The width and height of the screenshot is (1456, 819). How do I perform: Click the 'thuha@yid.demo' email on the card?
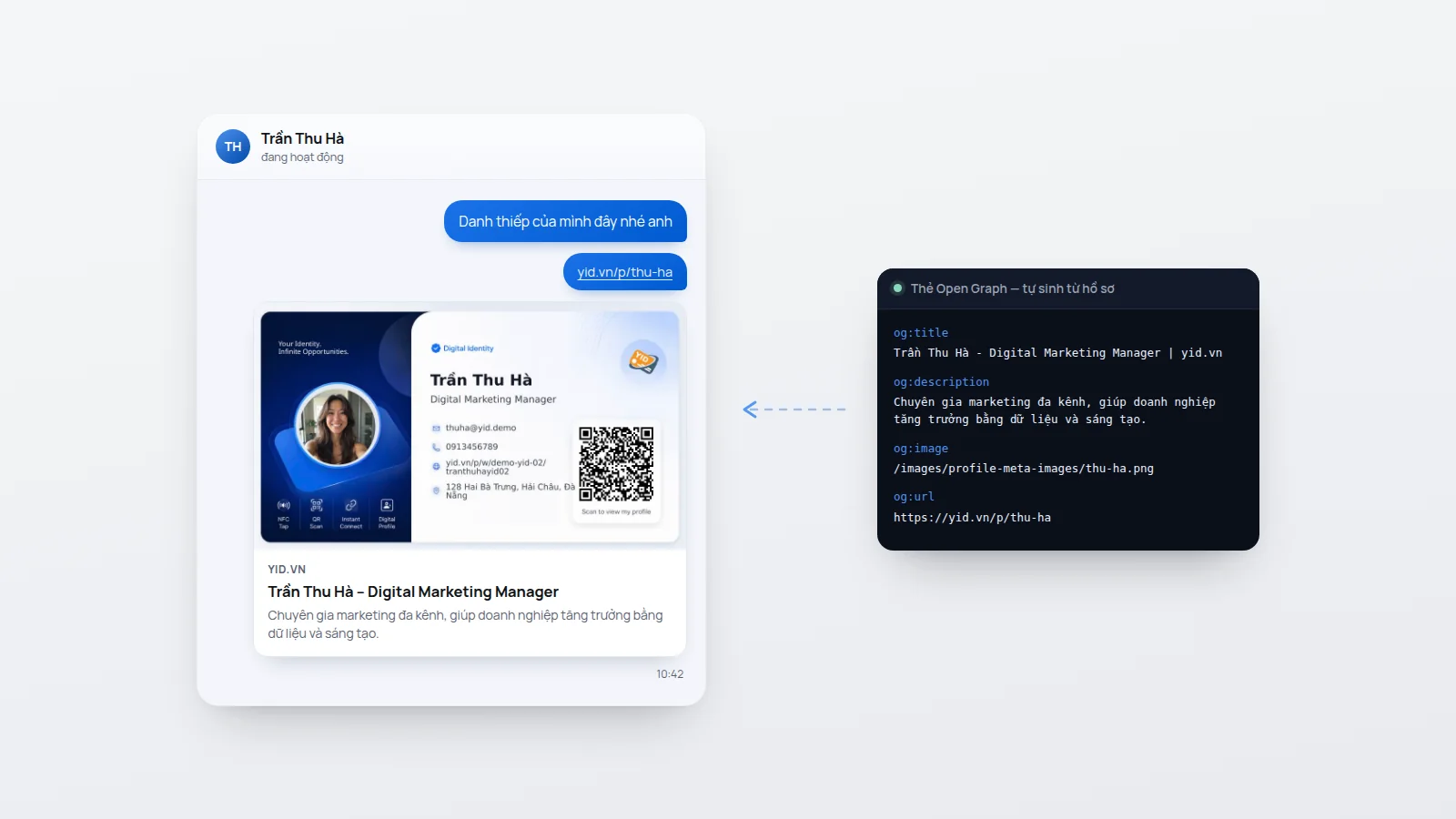[x=480, y=428]
